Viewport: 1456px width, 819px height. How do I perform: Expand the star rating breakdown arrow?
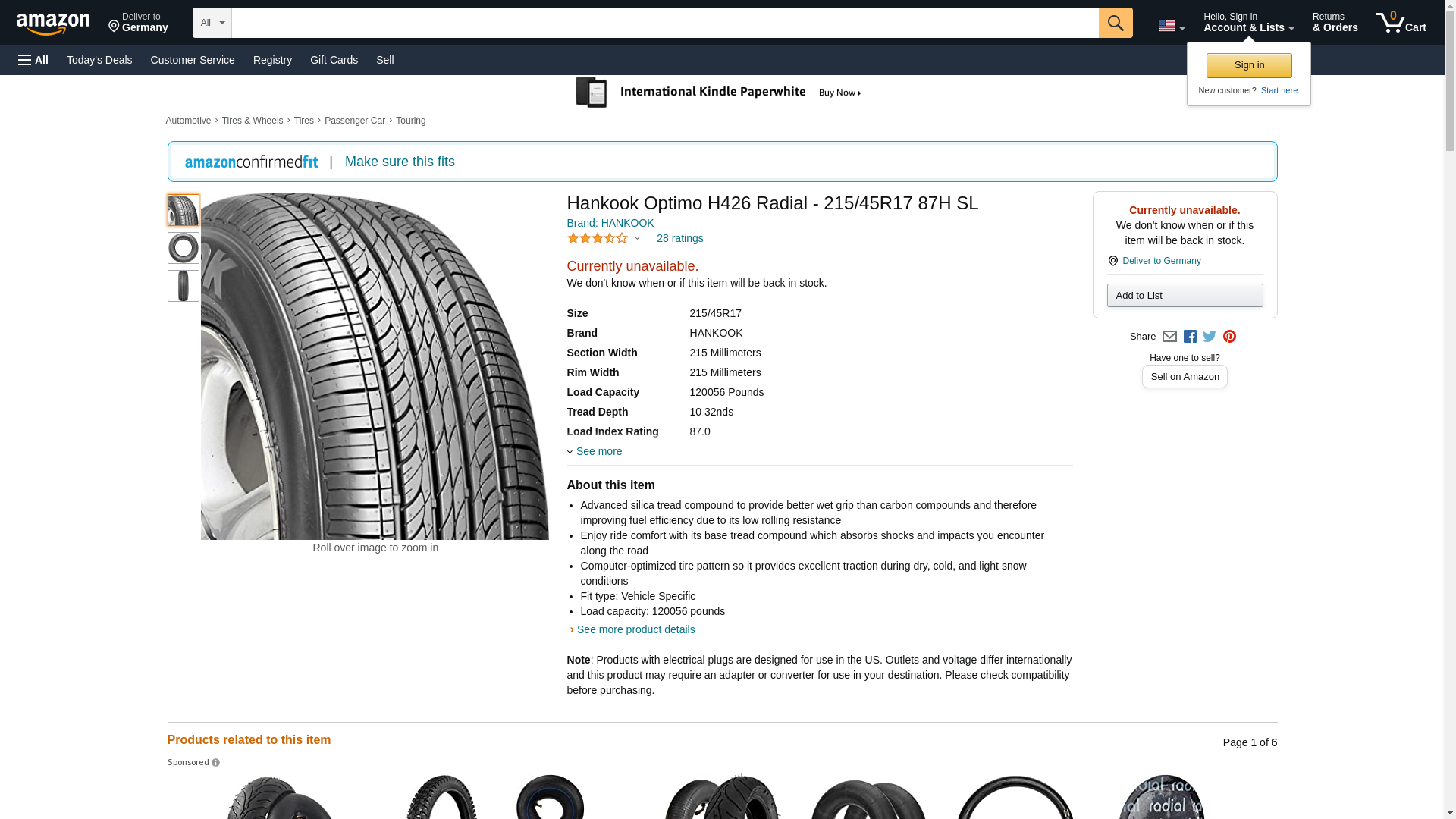637,239
